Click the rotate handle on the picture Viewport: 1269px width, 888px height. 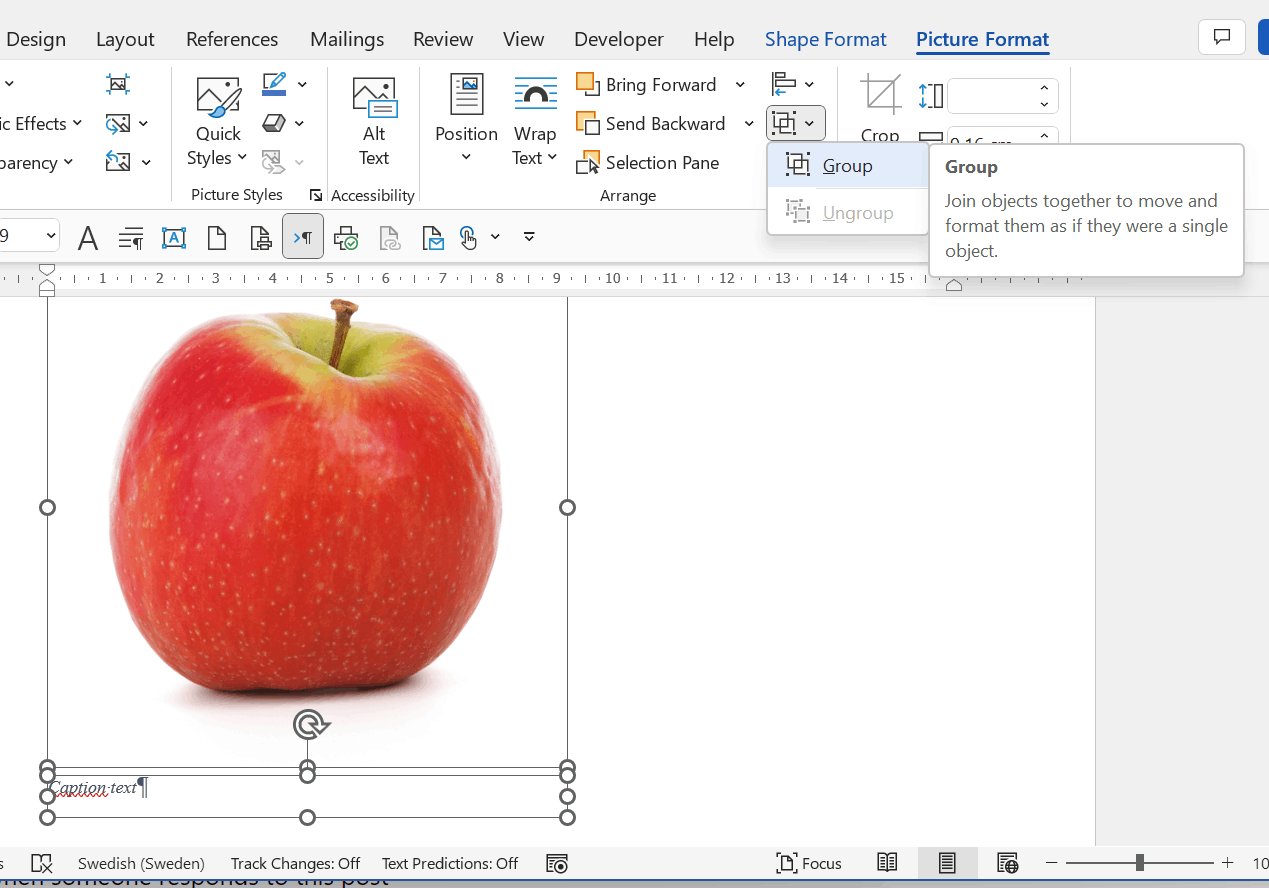(x=310, y=724)
